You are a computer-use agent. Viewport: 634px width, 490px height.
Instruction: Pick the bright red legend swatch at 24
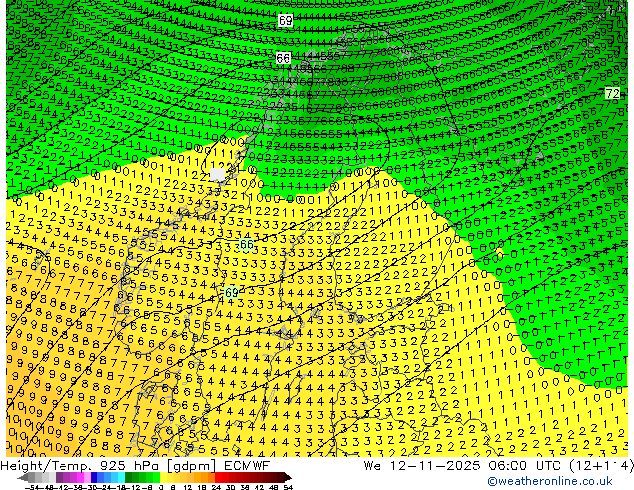click(218, 477)
